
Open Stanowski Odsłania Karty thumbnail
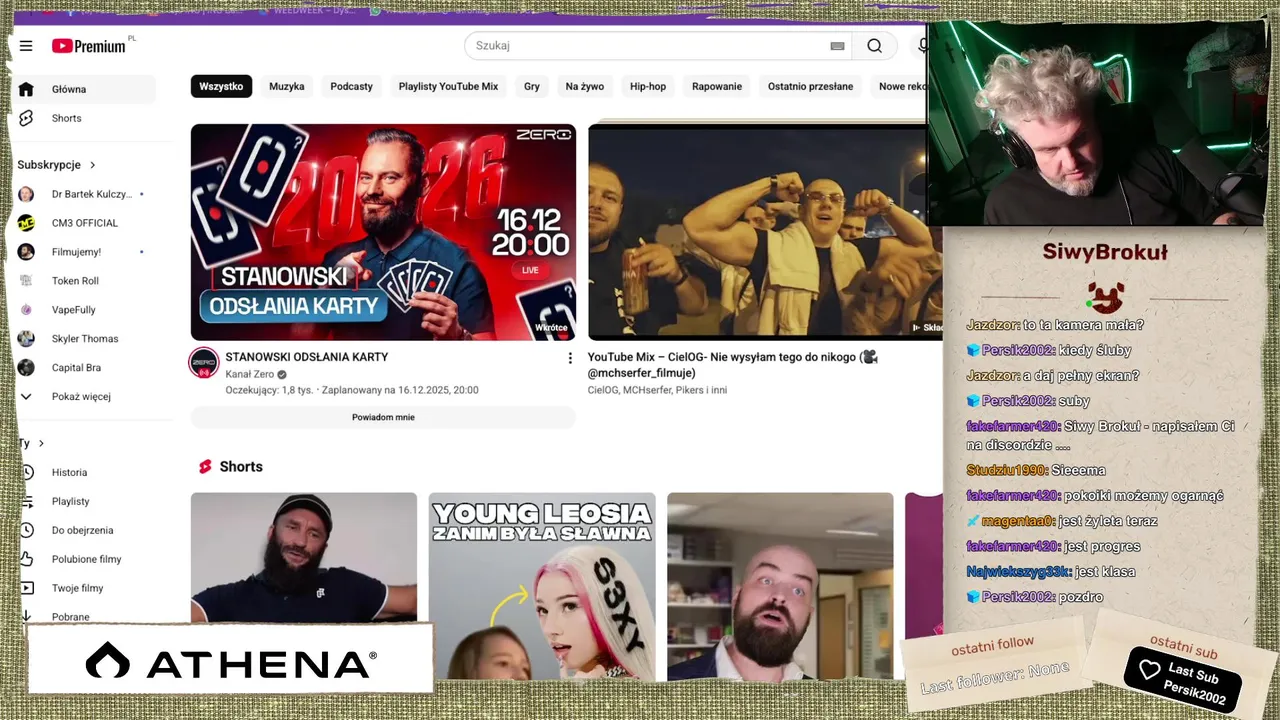tap(383, 232)
